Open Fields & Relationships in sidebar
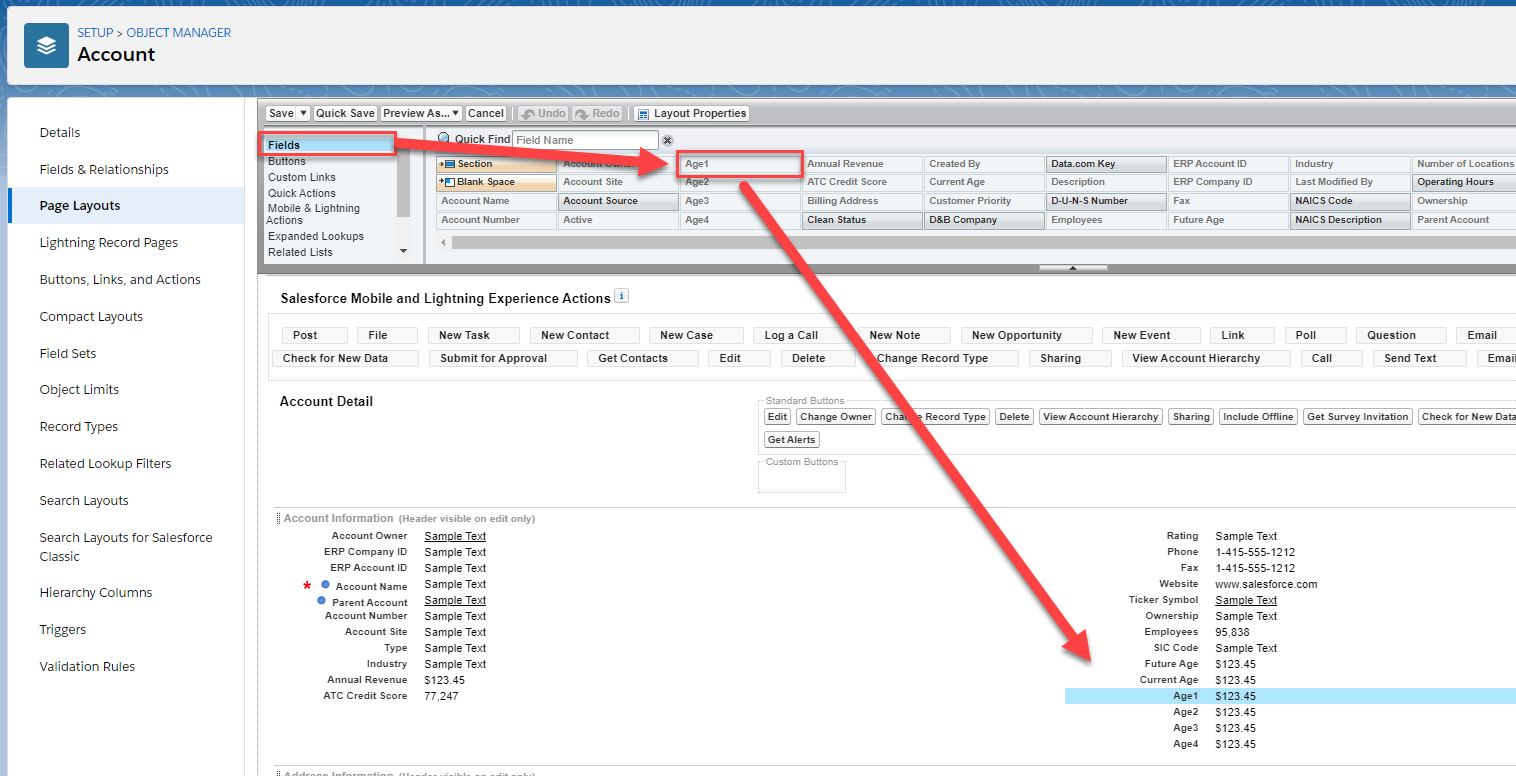This screenshot has height=776, width=1516. (x=104, y=169)
